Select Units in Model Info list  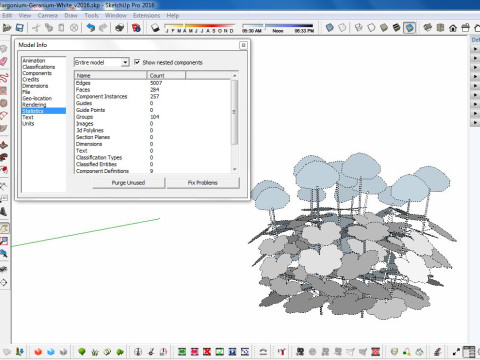28,123
